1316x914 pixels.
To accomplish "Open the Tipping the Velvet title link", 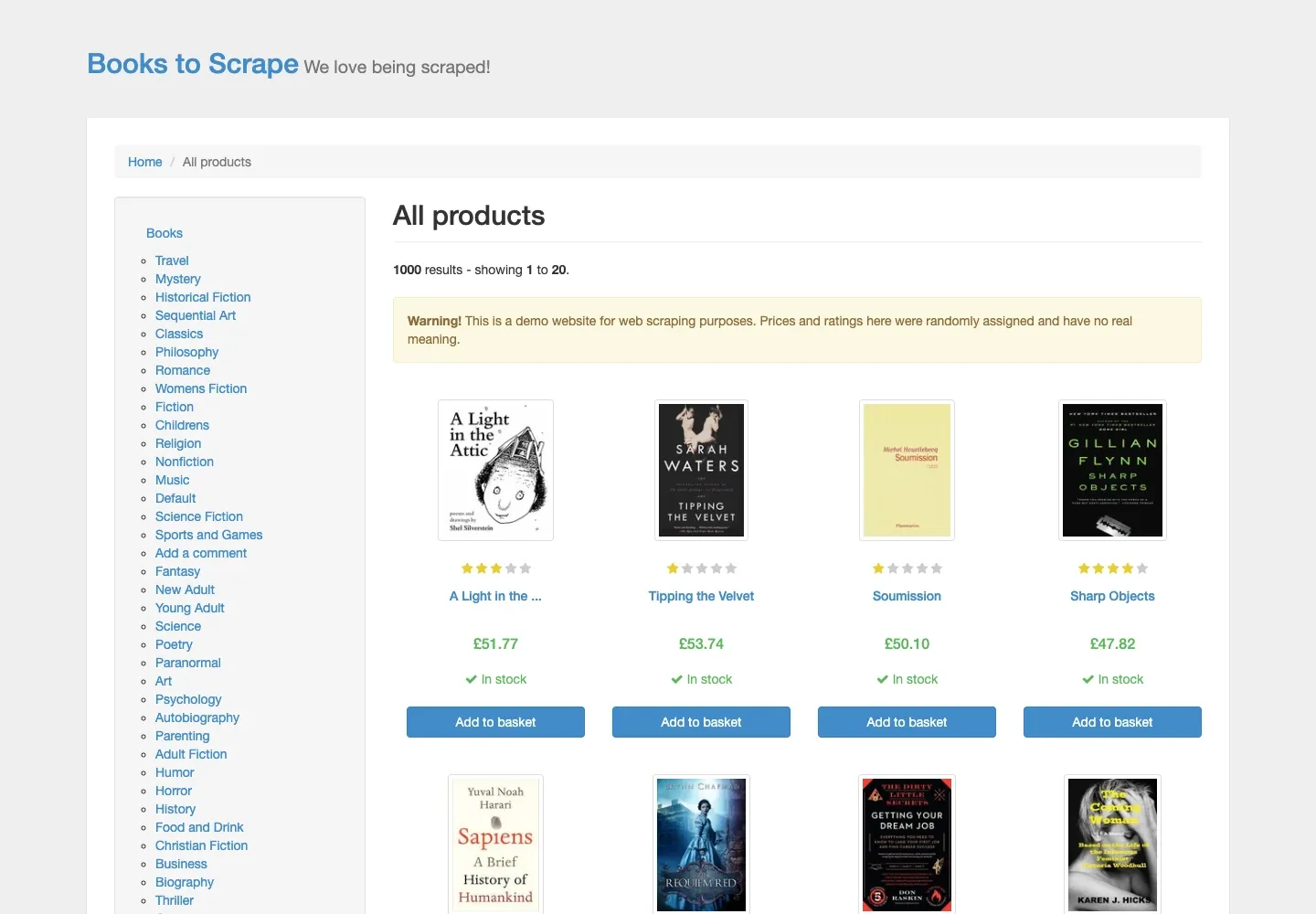I will point(701,596).
